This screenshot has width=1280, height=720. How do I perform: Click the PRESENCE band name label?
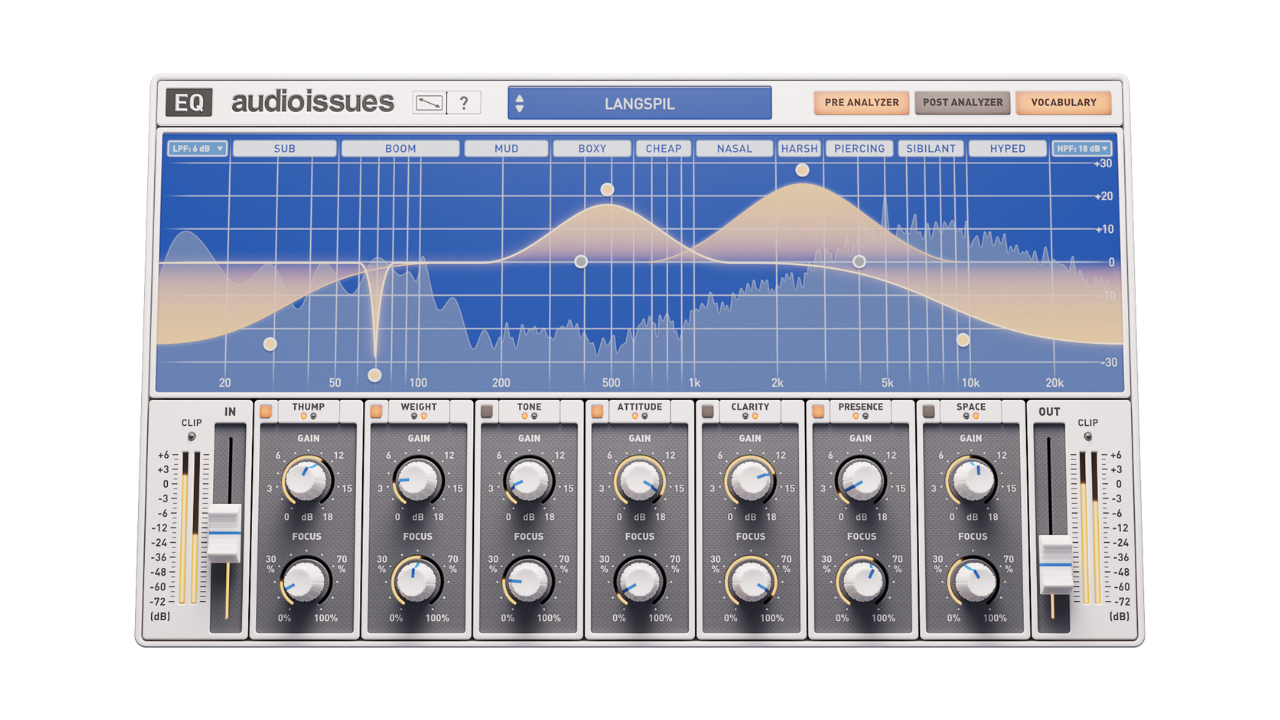tap(861, 407)
